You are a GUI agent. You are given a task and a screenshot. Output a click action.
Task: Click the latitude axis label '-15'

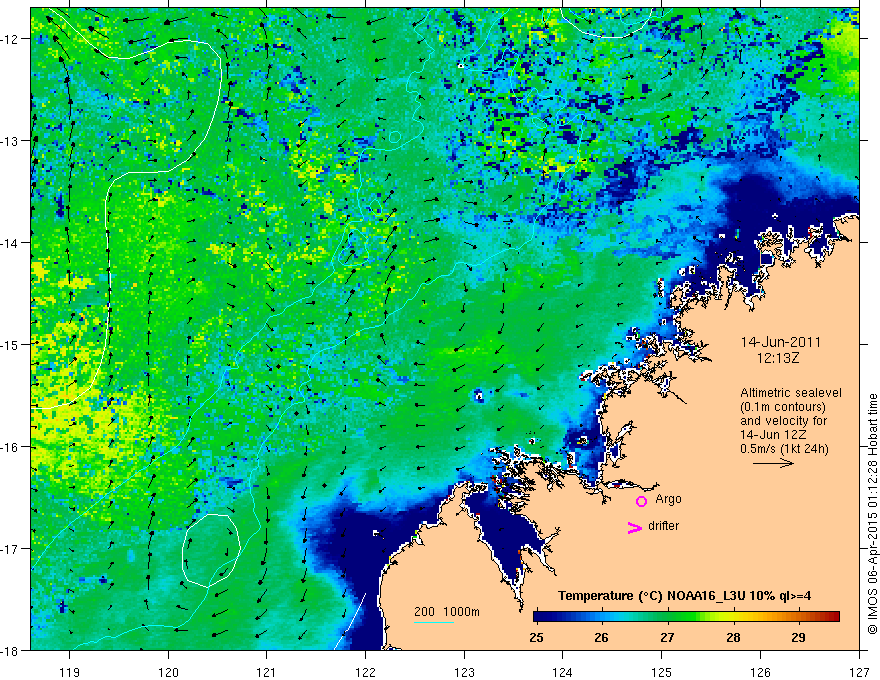(11, 344)
